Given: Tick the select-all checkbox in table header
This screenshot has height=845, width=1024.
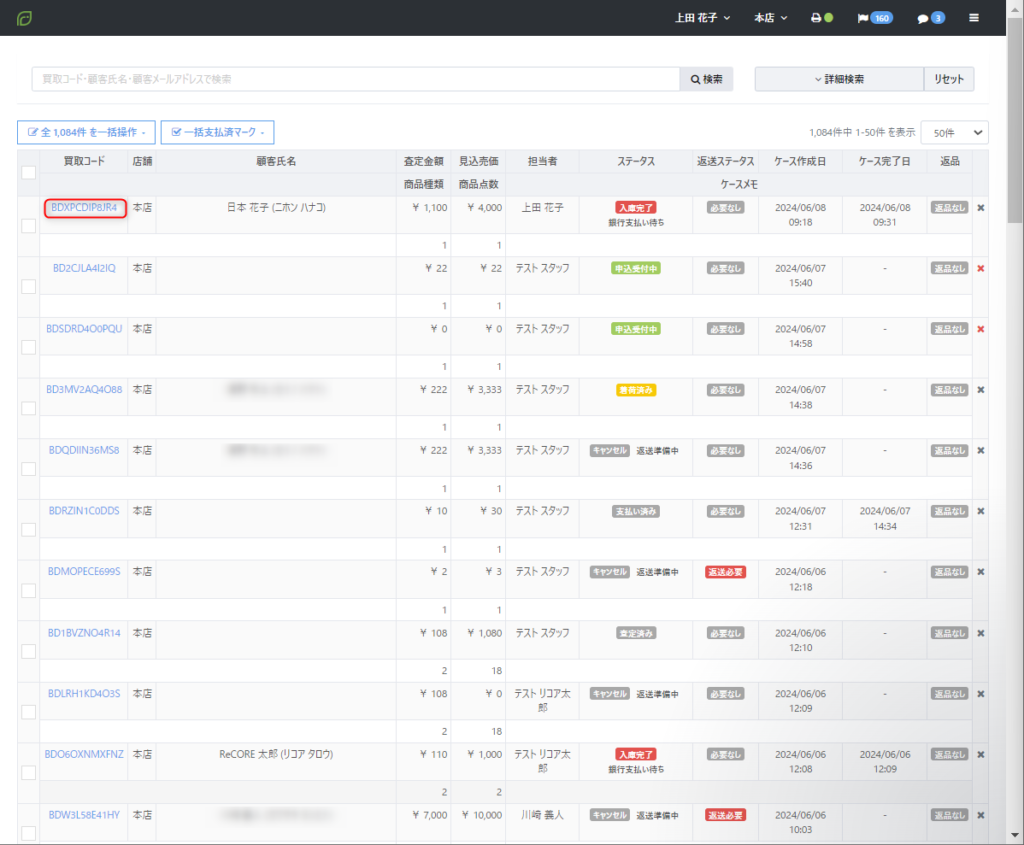Looking at the screenshot, I should pos(29,172).
